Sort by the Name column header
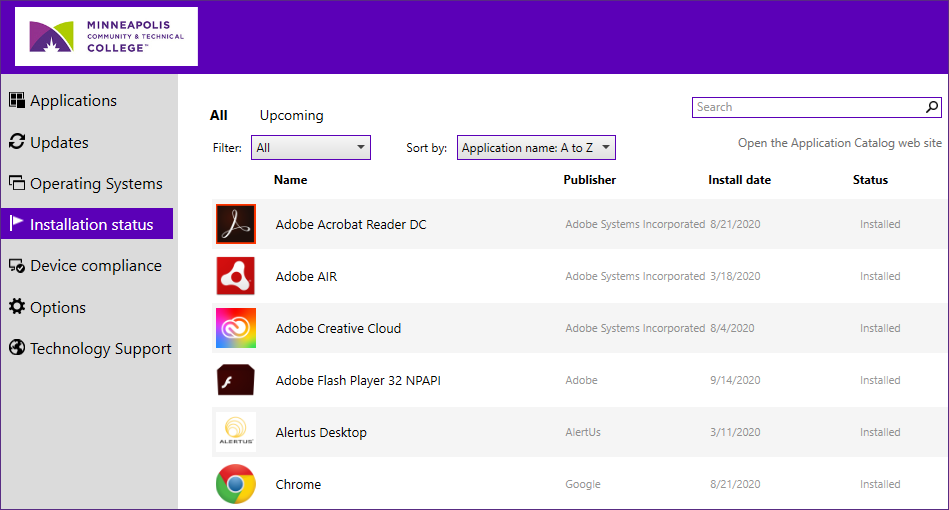Image resolution: width=949 pixels, height=510 pixels. pyautogui.click(x=291, y=180)
